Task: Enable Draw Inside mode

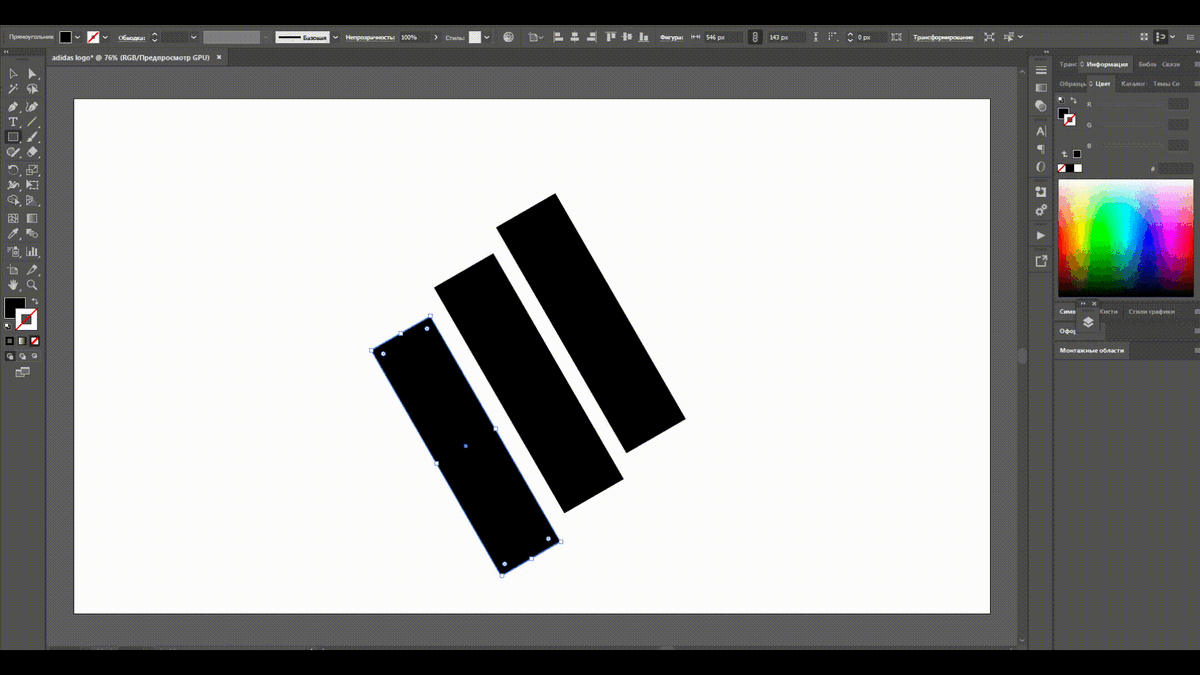Action: (34, 356)
